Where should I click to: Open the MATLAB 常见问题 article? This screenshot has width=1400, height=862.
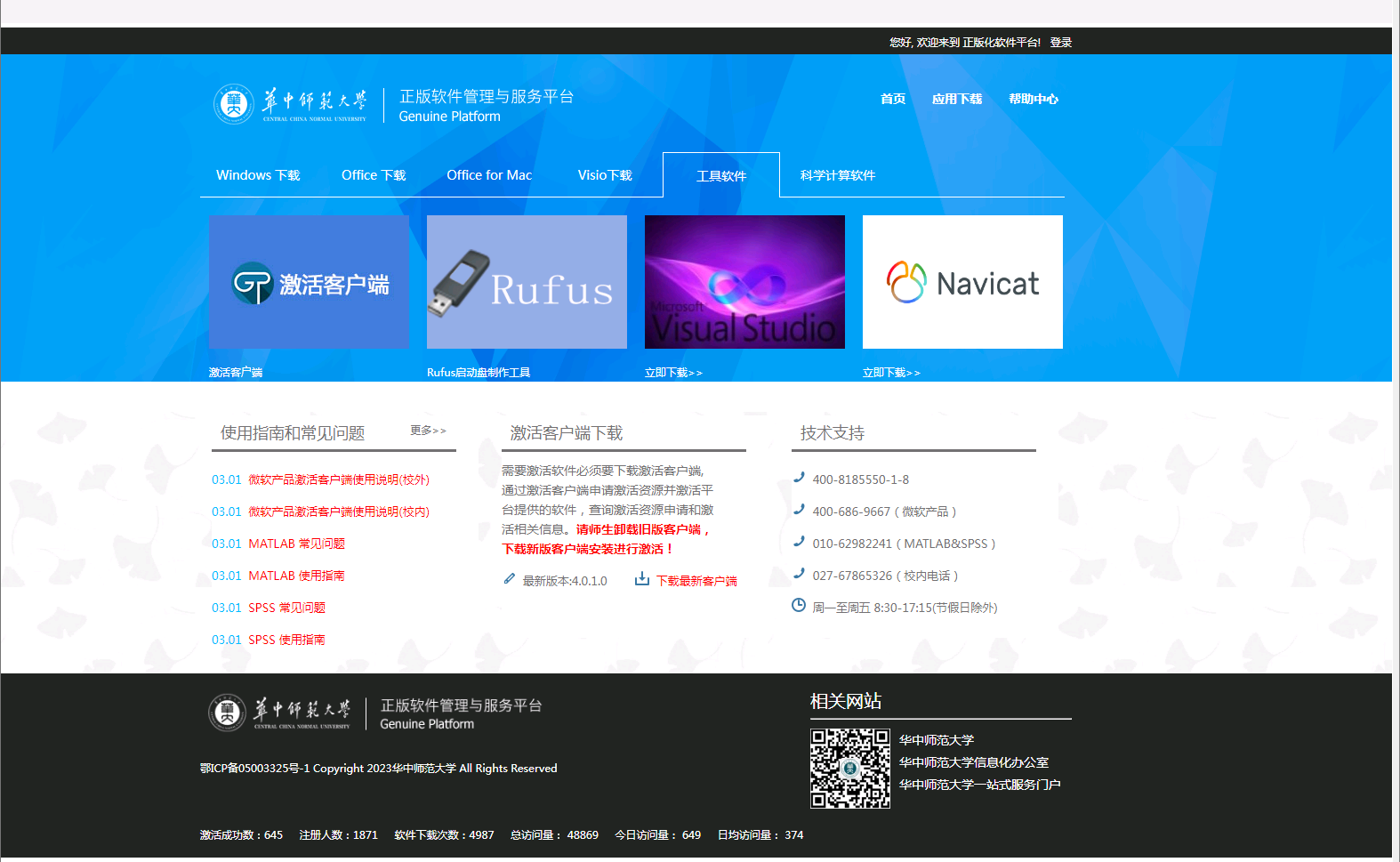click(296, 544)
